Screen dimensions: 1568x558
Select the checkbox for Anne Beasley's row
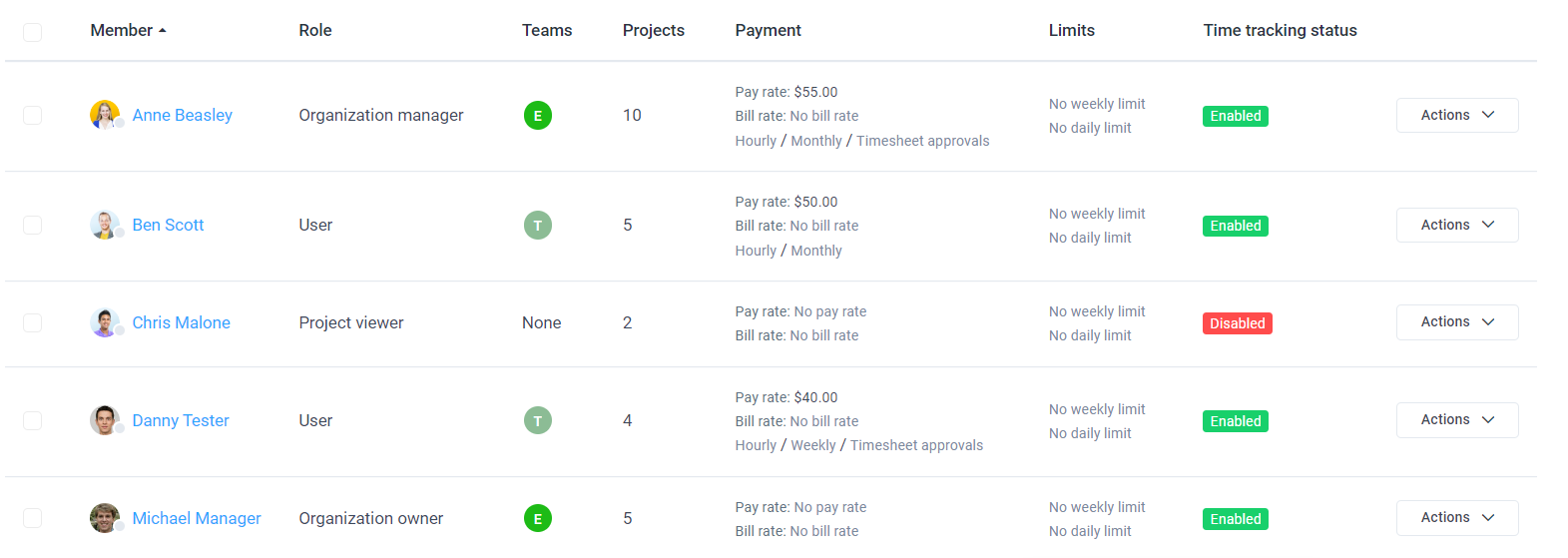coord(33,116)
